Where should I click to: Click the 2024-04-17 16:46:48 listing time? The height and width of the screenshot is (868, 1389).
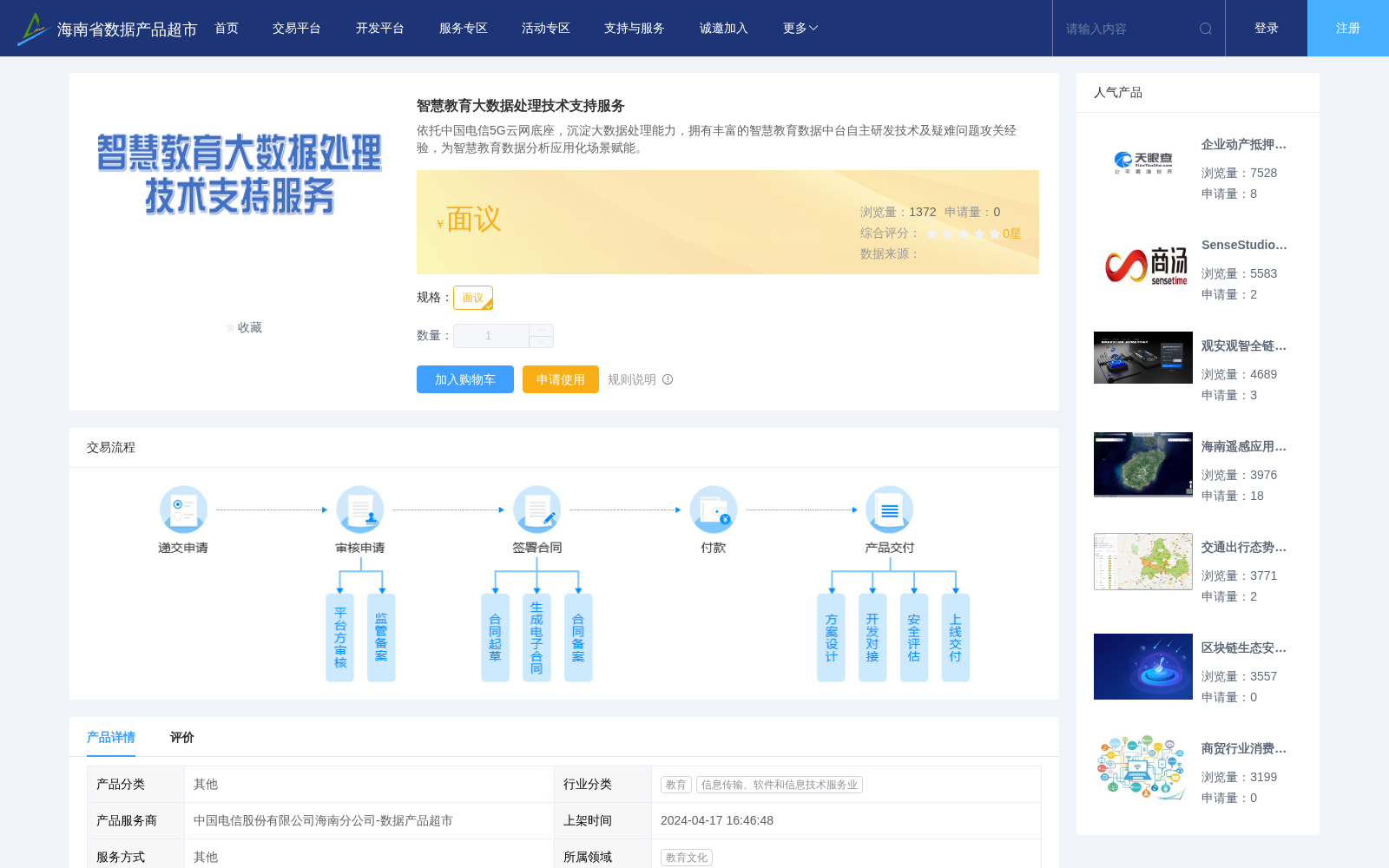717,820
